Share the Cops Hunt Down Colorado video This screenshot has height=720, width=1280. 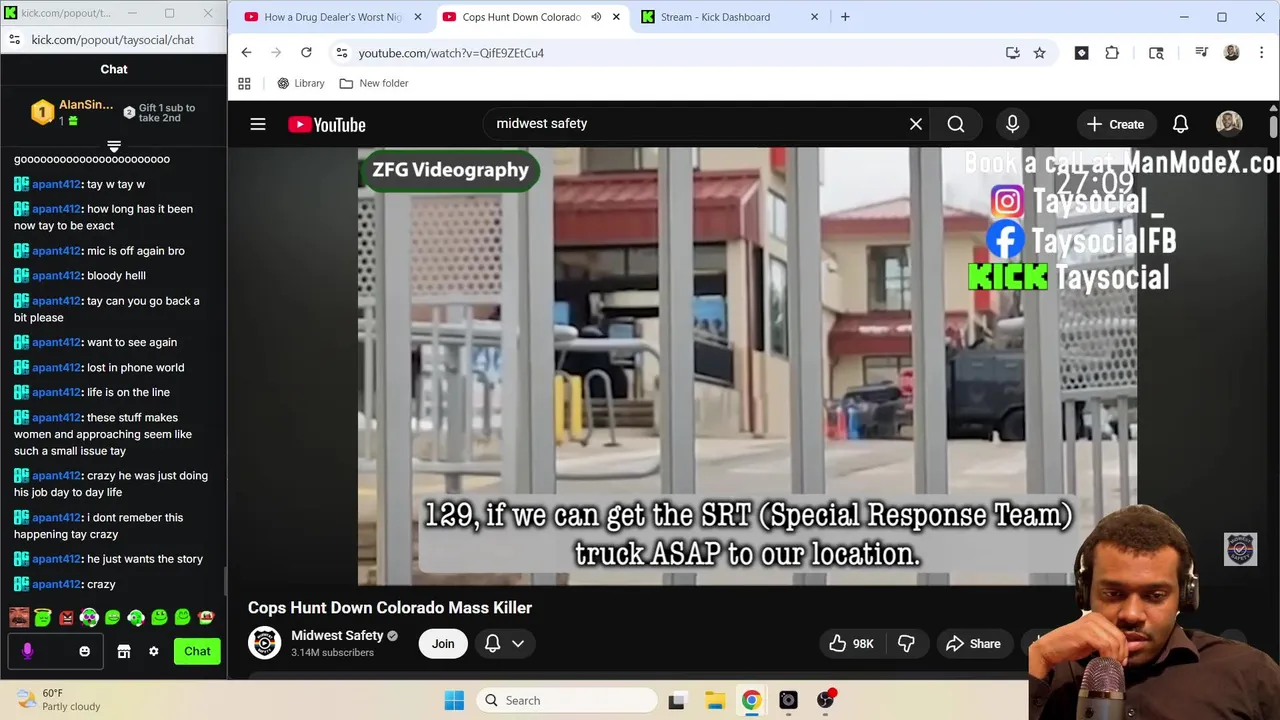(x=973, y=644)
